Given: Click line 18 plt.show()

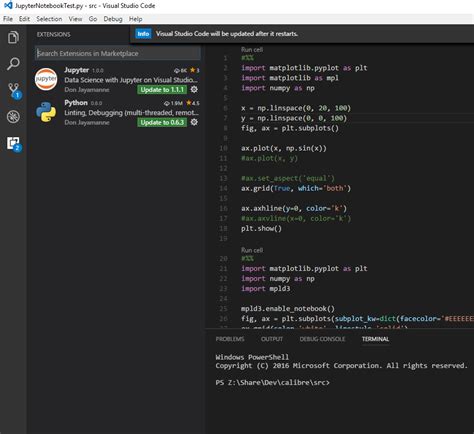Looking at the screenshot, I should 261,228.
